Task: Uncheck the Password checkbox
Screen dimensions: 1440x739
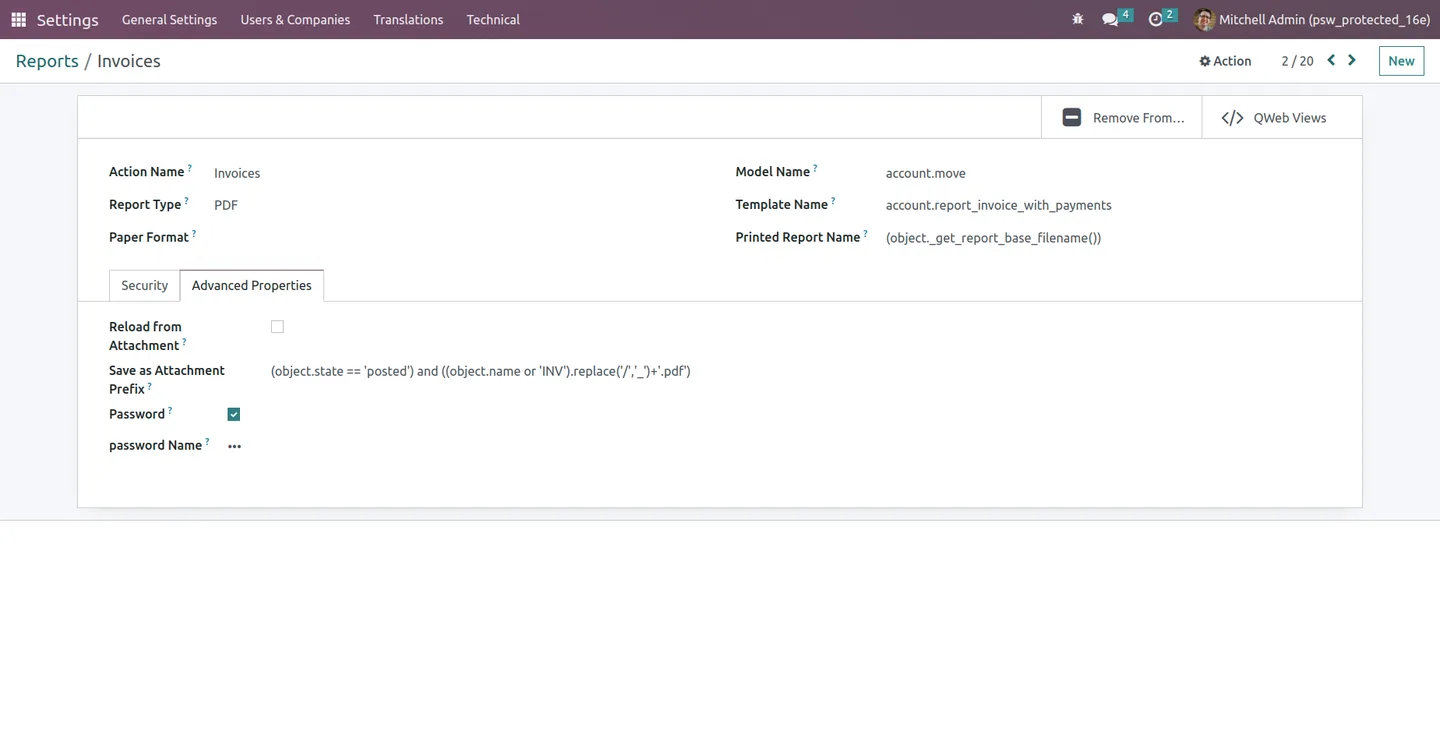Action: (x=234, y=414)
